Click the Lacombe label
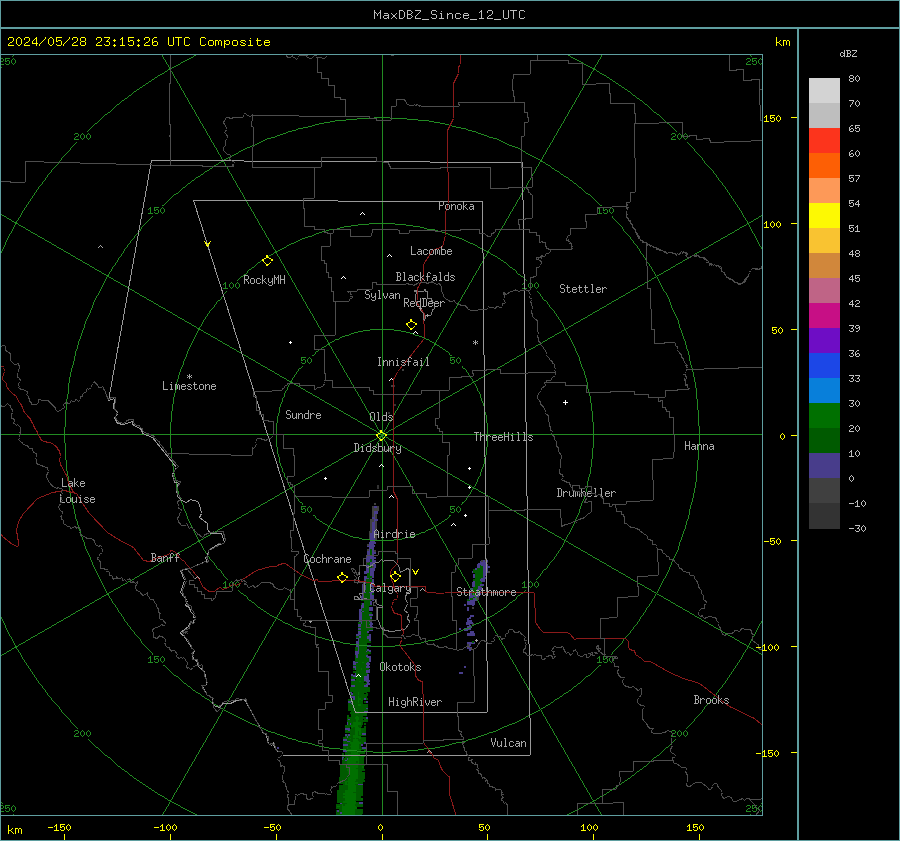This screenshot has width=900, height=841. tap(431, 251)
